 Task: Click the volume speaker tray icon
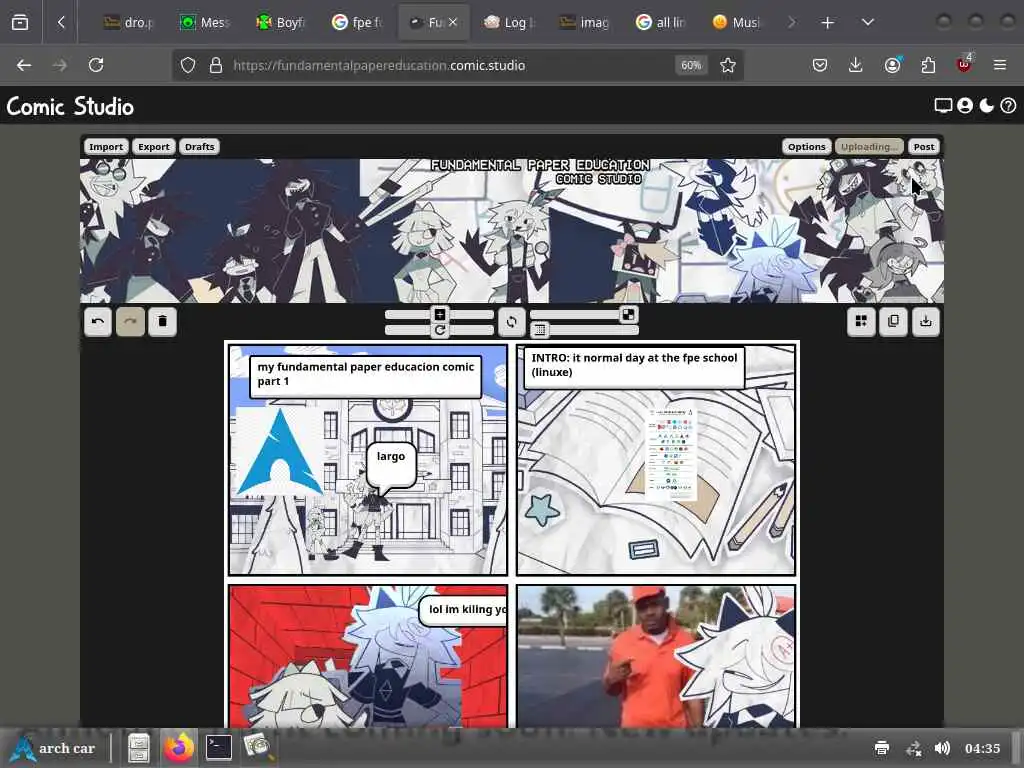coord(942,748)
